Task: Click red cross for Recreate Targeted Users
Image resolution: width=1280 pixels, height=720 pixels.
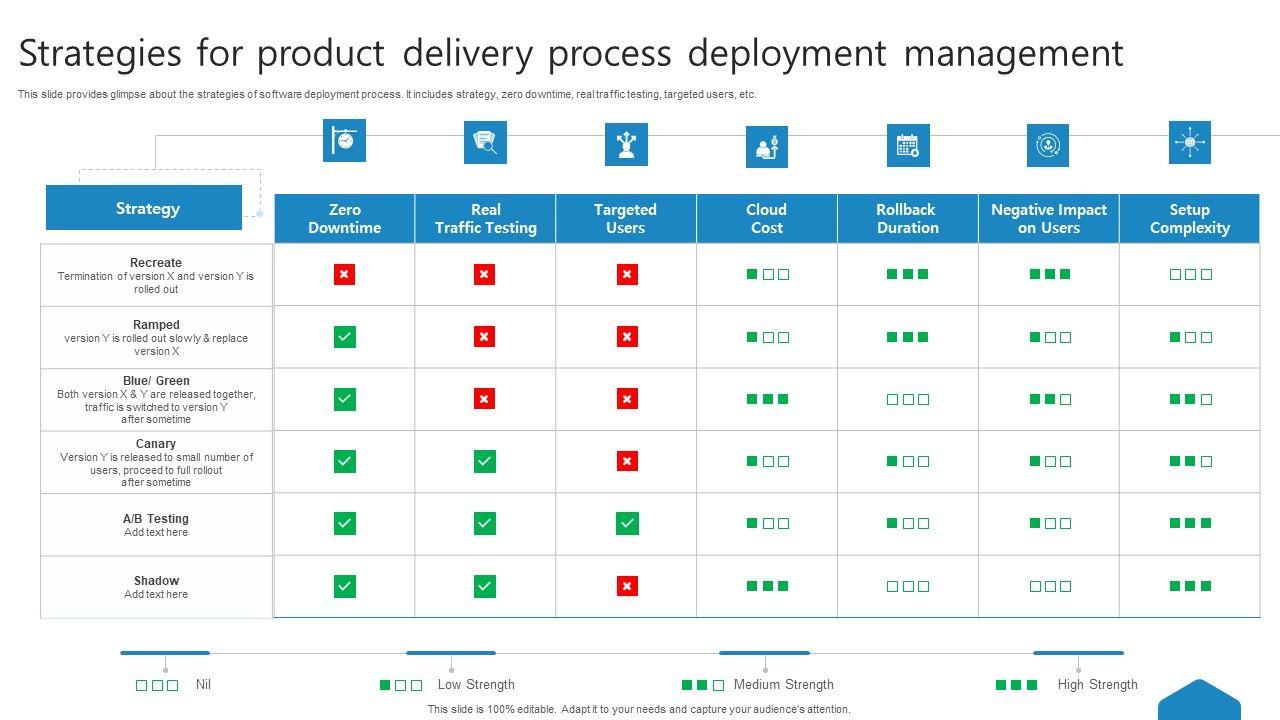Action: pyautogui.click(x=627, y=274)
